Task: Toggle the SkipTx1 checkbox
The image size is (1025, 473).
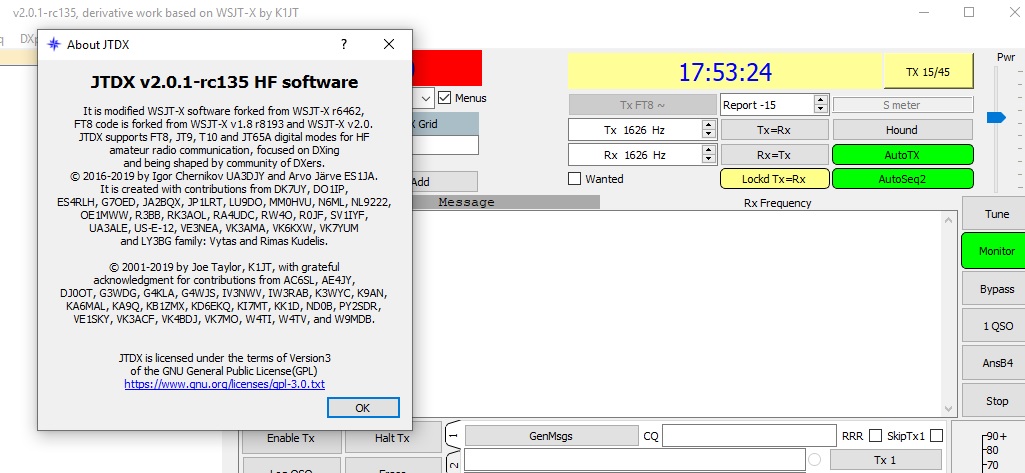Action: (937, 435)
